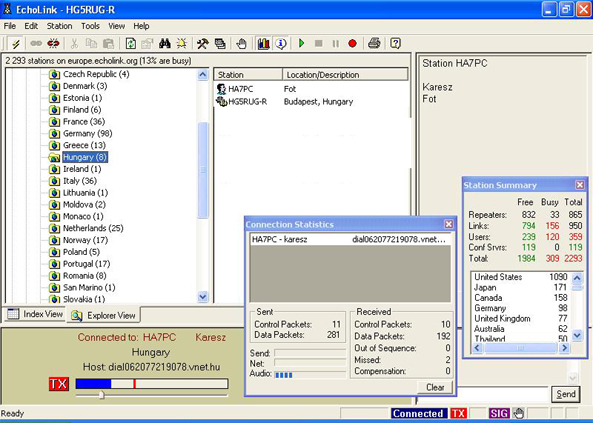Select Netherlands (25) in tree
The height and width of the screenshot is (423, 593).
click(x=93, y=228)
